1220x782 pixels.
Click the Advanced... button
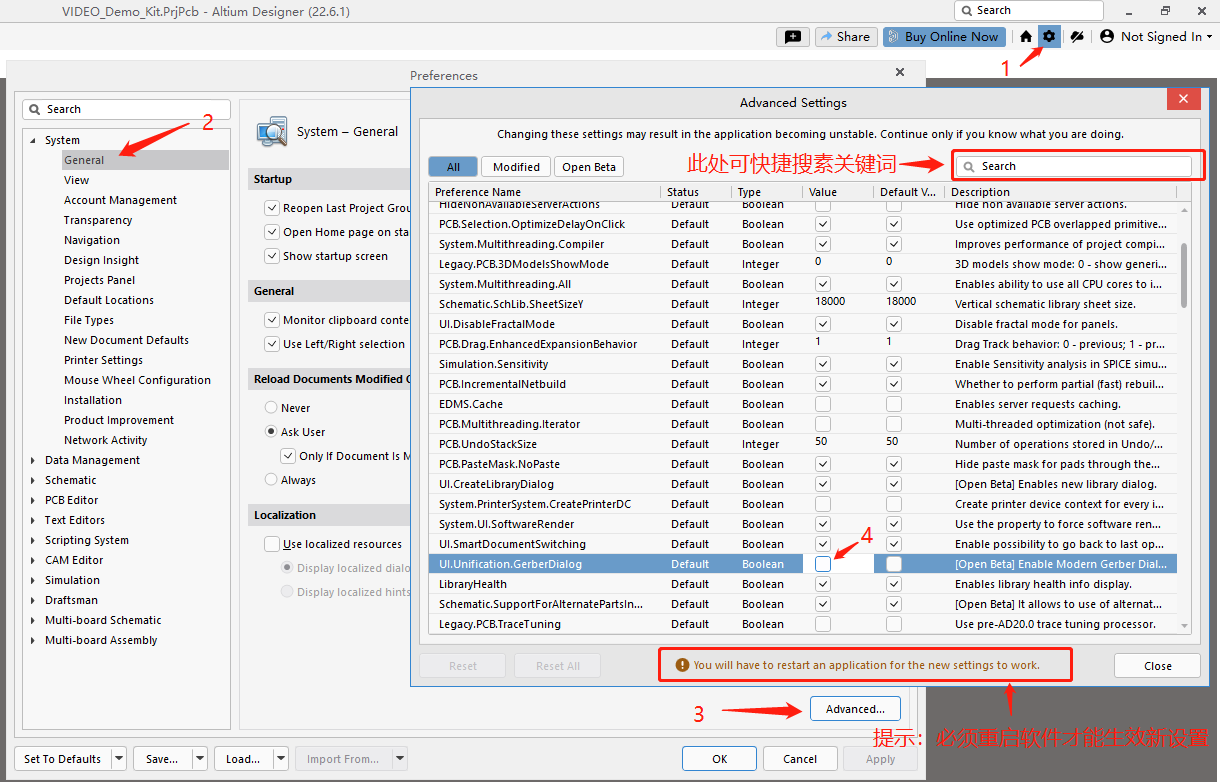(855, 709)
